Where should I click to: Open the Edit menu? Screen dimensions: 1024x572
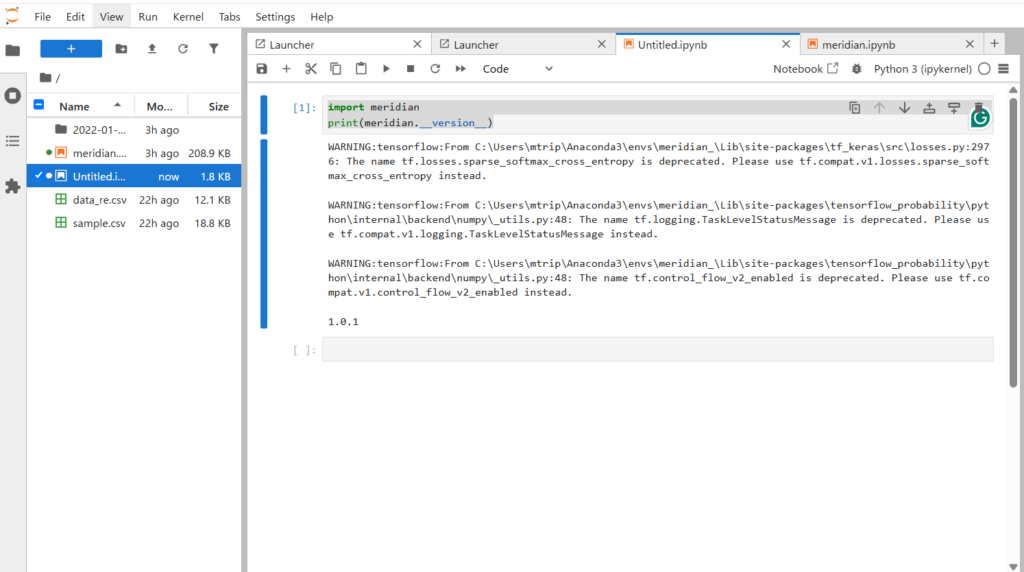pos(75,16)
